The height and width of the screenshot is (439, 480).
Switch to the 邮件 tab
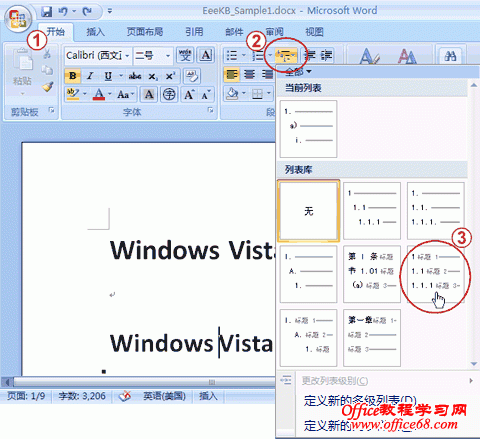point(234,32)
